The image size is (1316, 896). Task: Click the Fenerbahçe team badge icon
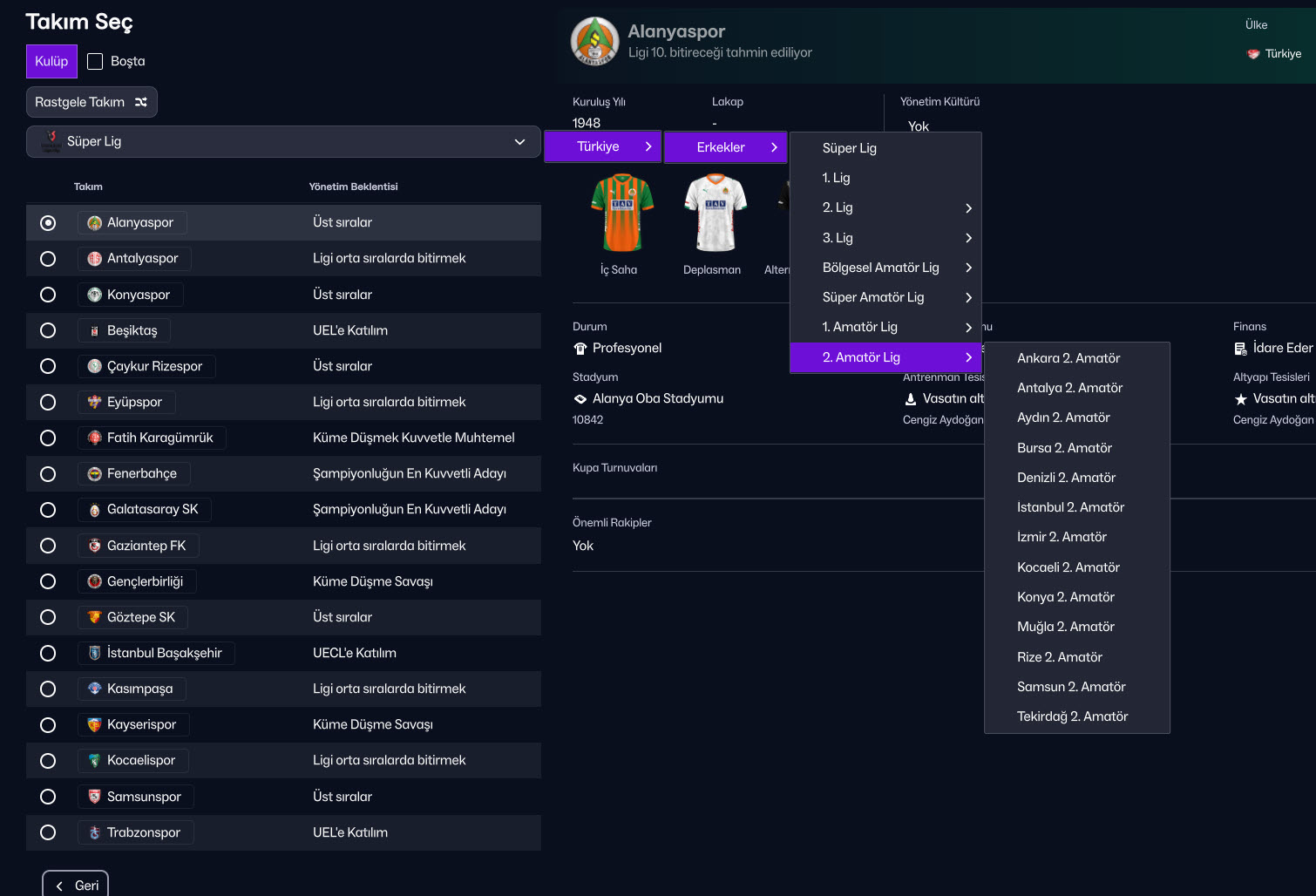[x=95, y=474]
